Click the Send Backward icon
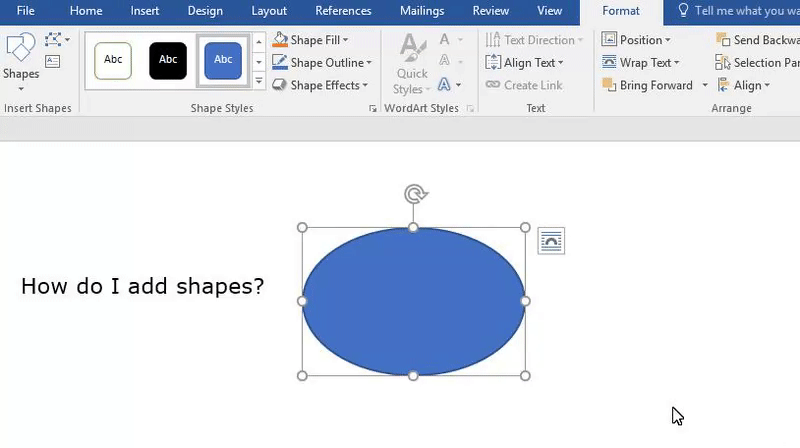 pyautogui.click(x=724, y=40)
